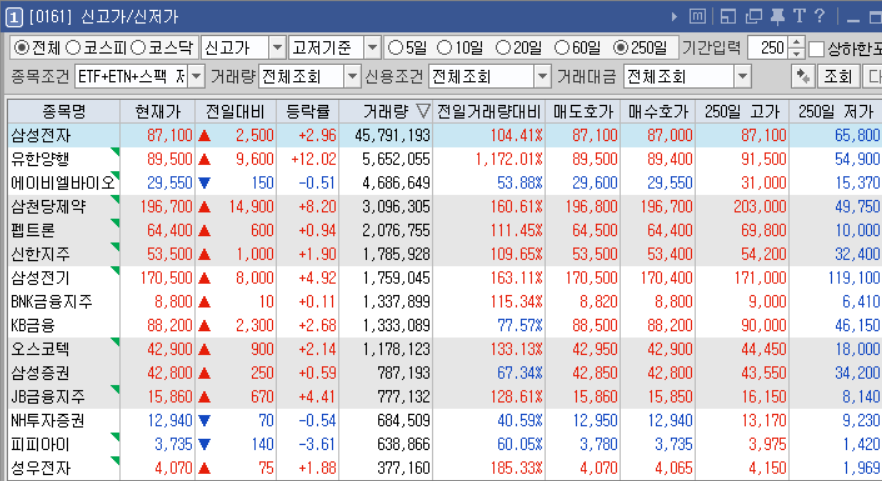This screenshot has width=882, height=481.
Task: Pin the window with pushpin icon
Action: coord(778,17)
